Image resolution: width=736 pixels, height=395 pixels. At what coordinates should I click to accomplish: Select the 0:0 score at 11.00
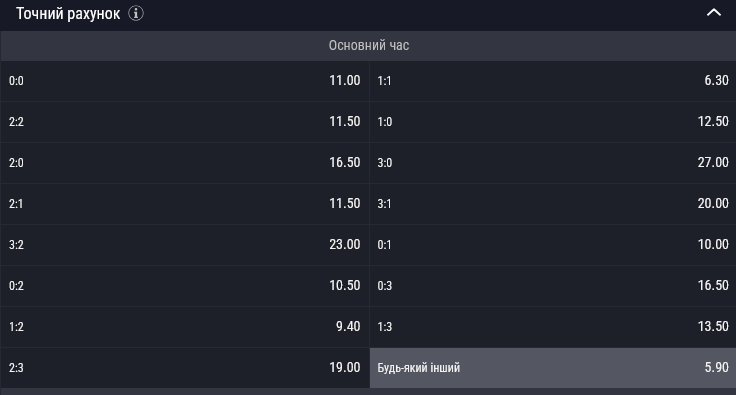[184, 81]
